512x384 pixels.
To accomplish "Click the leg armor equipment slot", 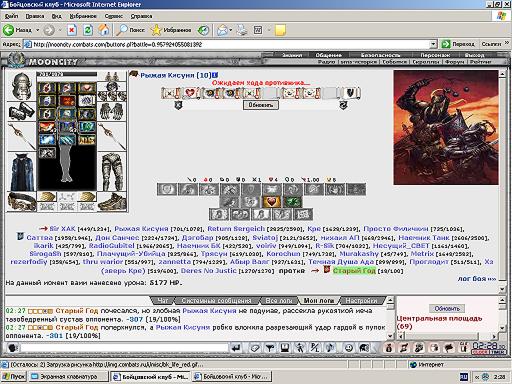I will click(113, 172).
